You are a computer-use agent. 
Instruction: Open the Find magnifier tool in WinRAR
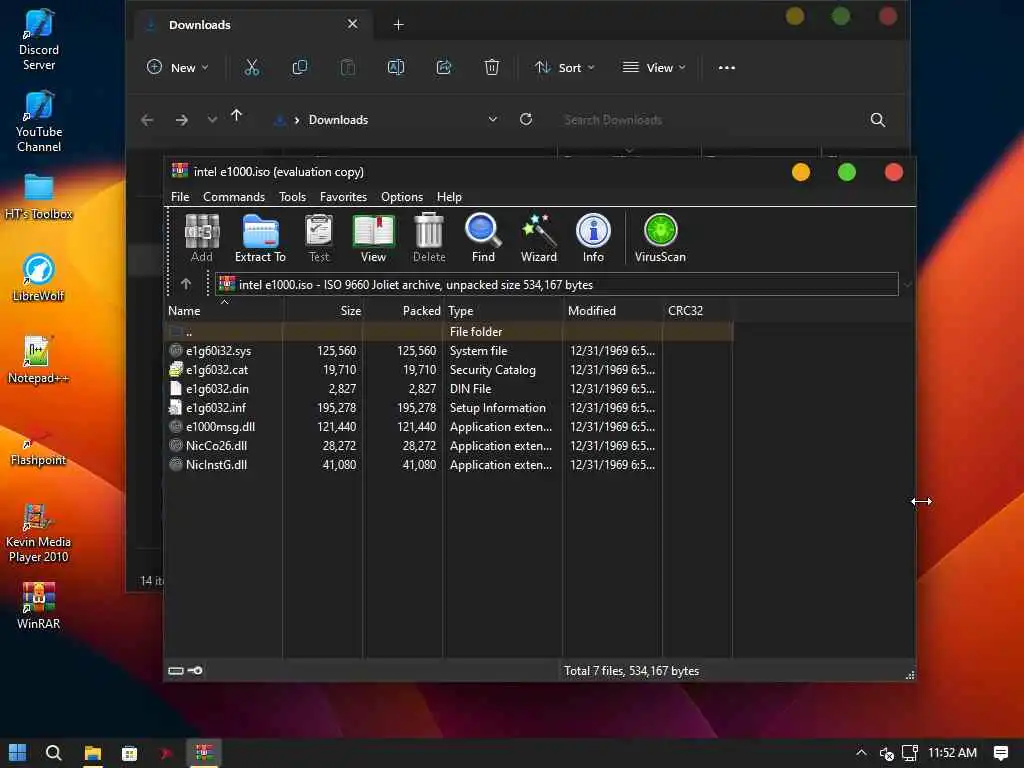click(483, 238)
